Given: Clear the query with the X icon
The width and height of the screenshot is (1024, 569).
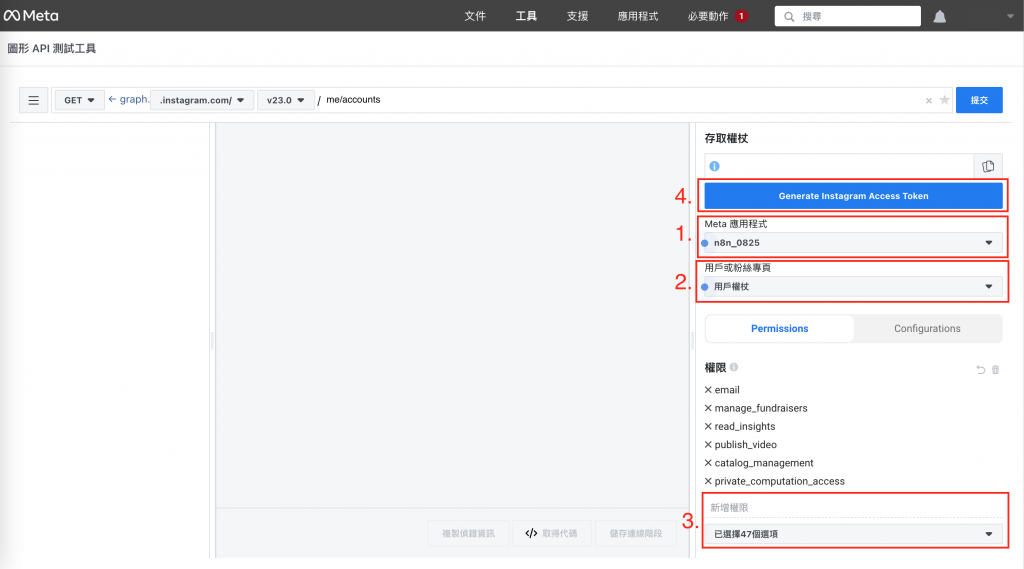Looking at the screenshot, I should [929, 101].
